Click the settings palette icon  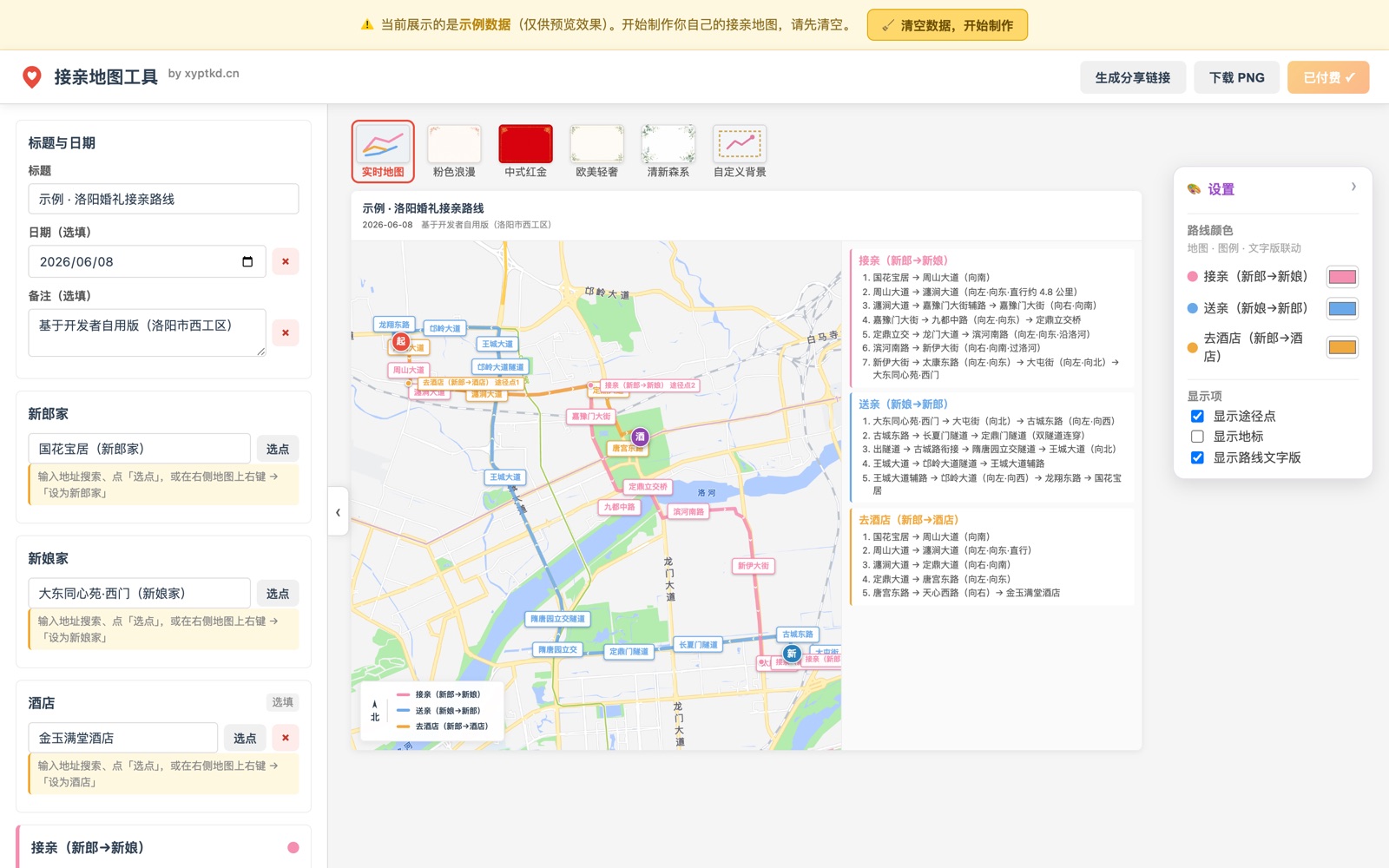click(x=1195, y=189)
